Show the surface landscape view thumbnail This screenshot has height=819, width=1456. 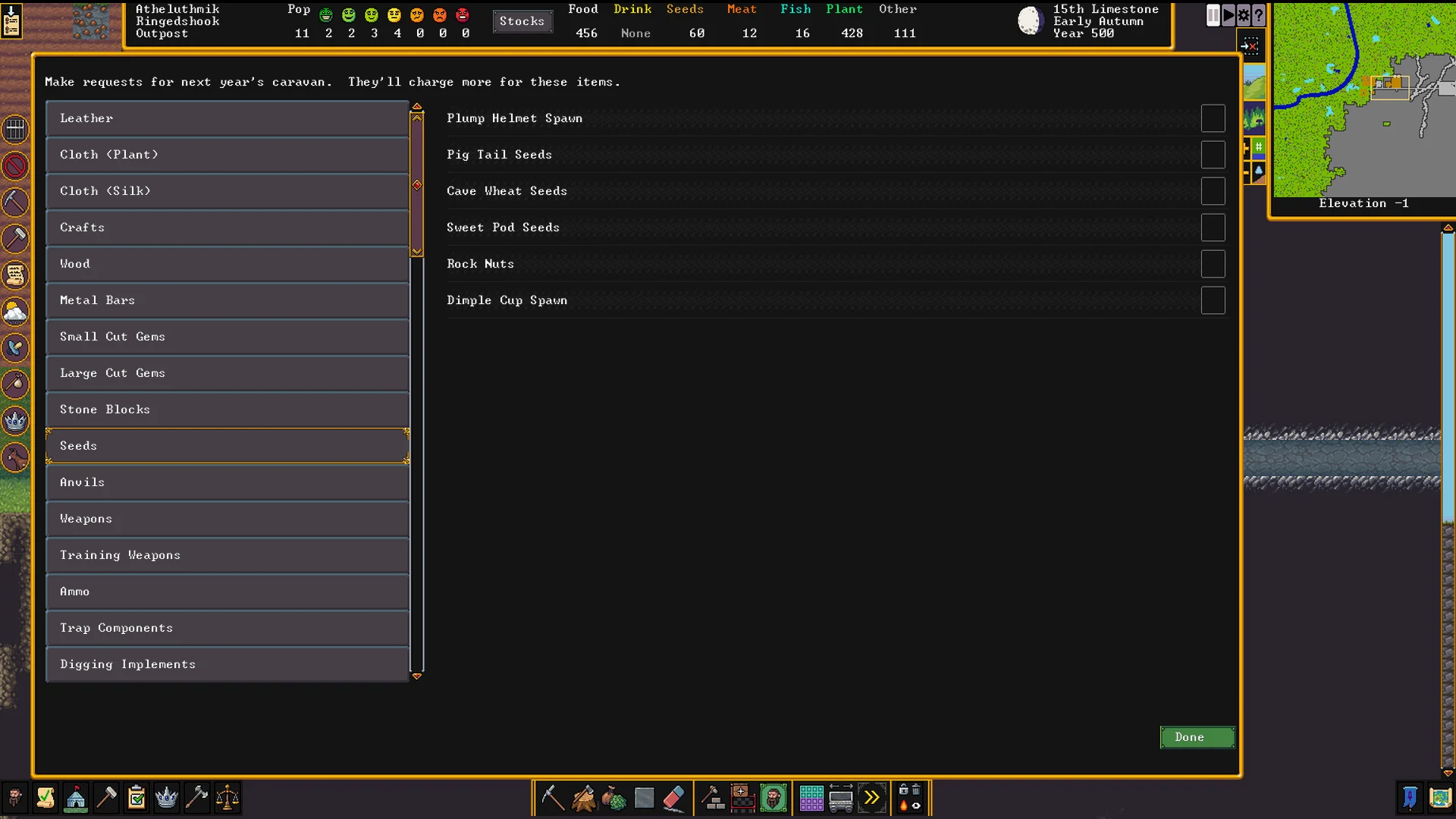tap(1254, 83)
